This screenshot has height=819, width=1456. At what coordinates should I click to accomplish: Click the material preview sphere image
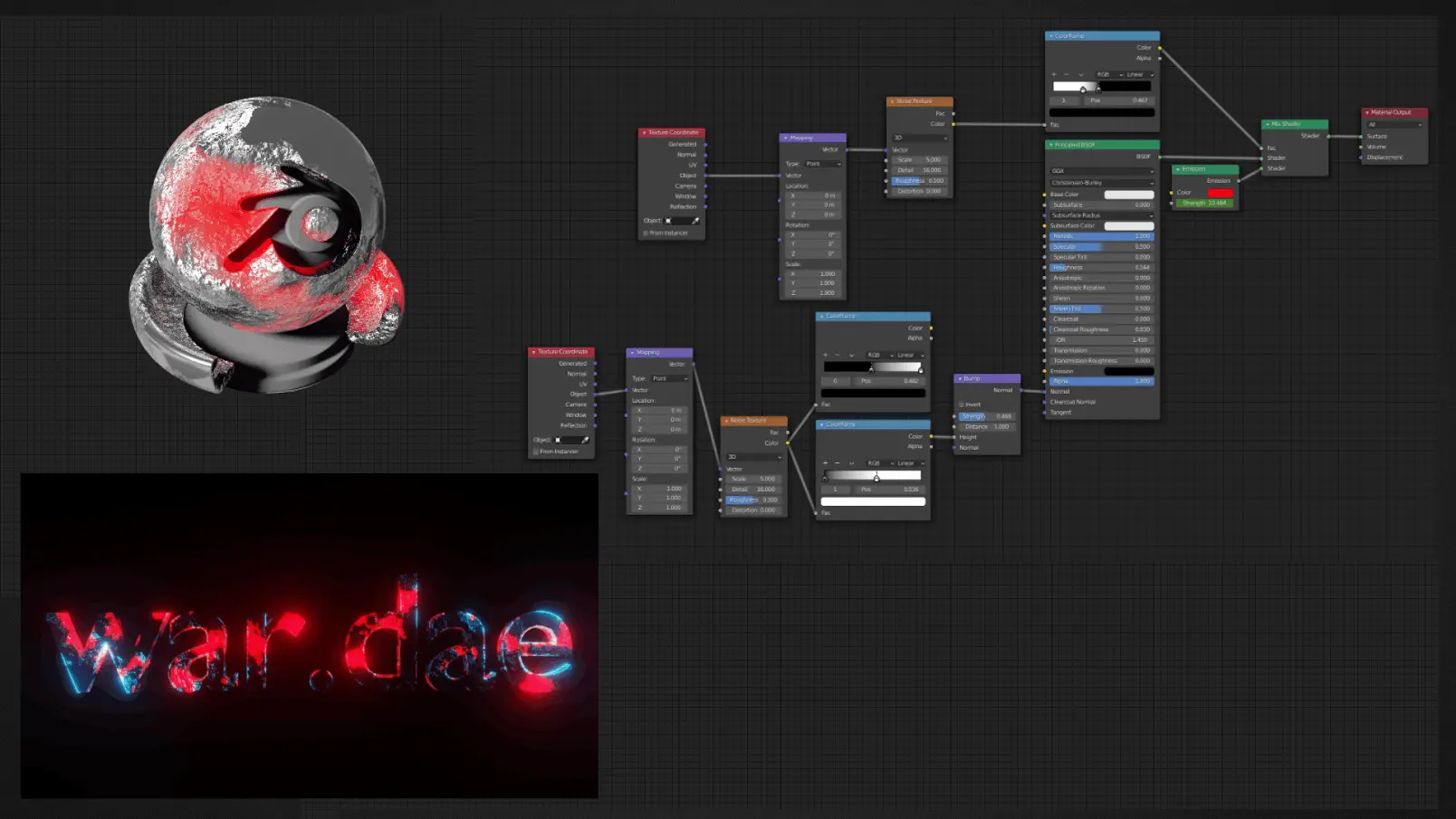[266, 245]
